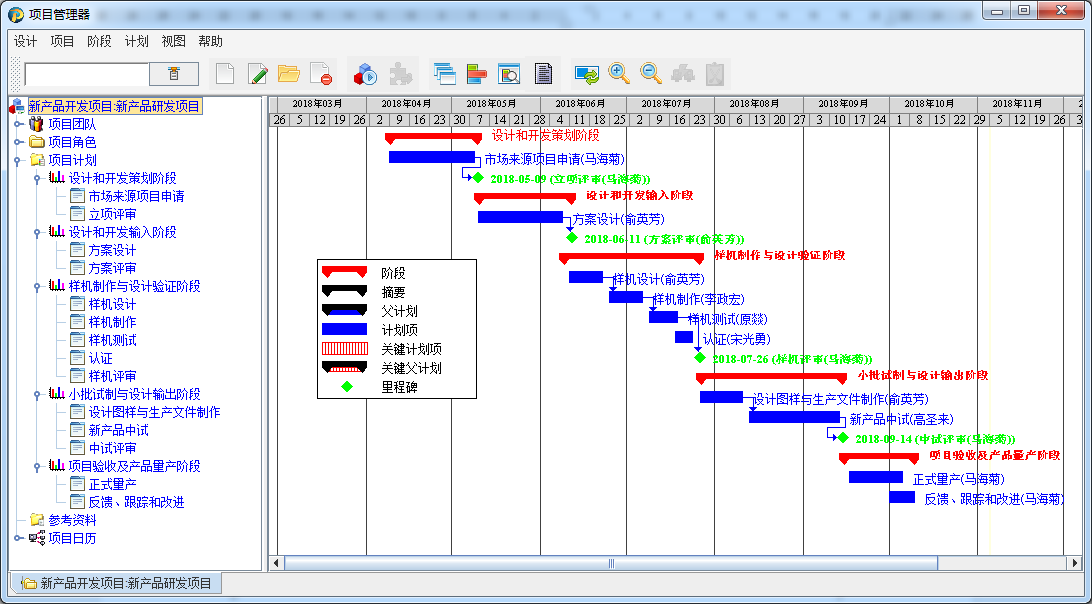Select 新产品中试 in the tree

coord(118,430)
